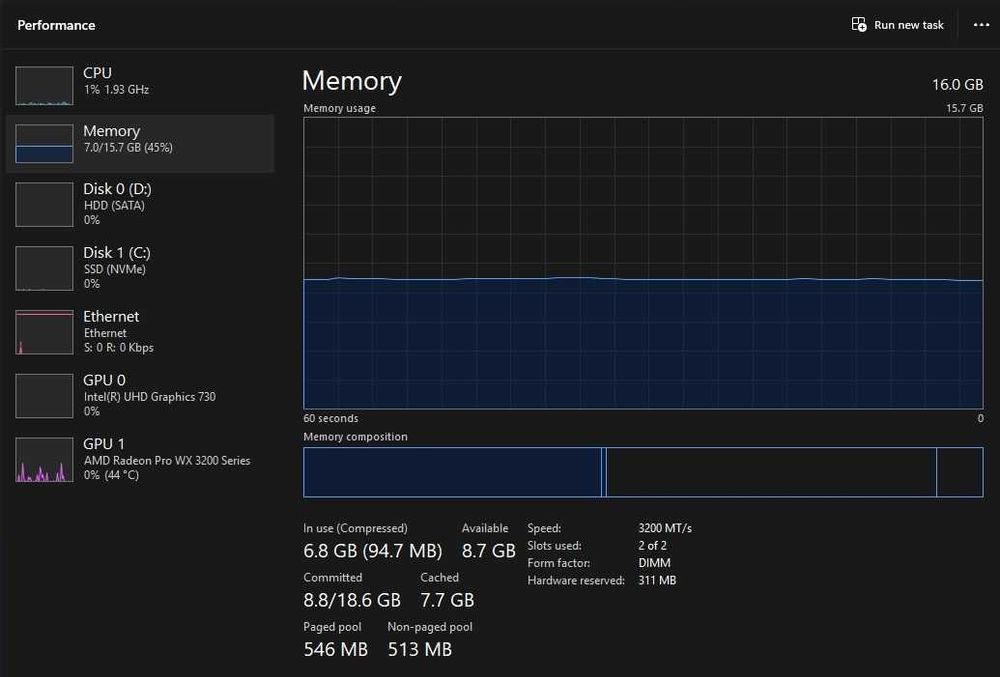
Task: Click the '546 MB' paged pool value
Action: click(x=335, y=649)
